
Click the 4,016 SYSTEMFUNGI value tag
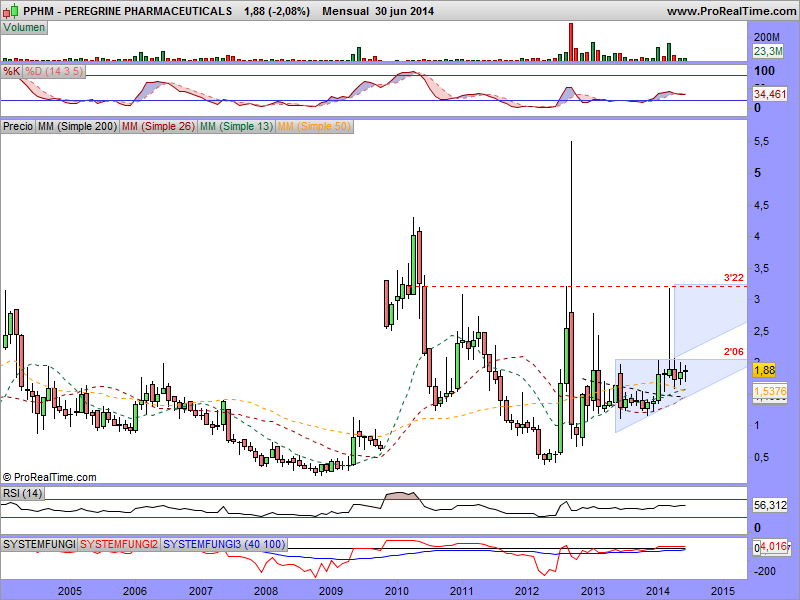click(773, 547)
